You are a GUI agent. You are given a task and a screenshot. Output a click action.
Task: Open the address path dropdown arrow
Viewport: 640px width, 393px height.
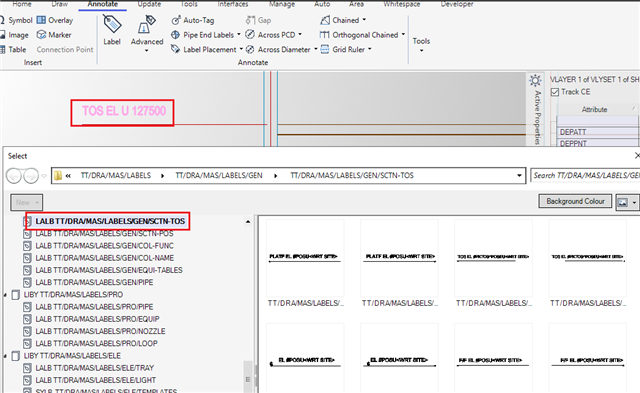coord(519,175)
